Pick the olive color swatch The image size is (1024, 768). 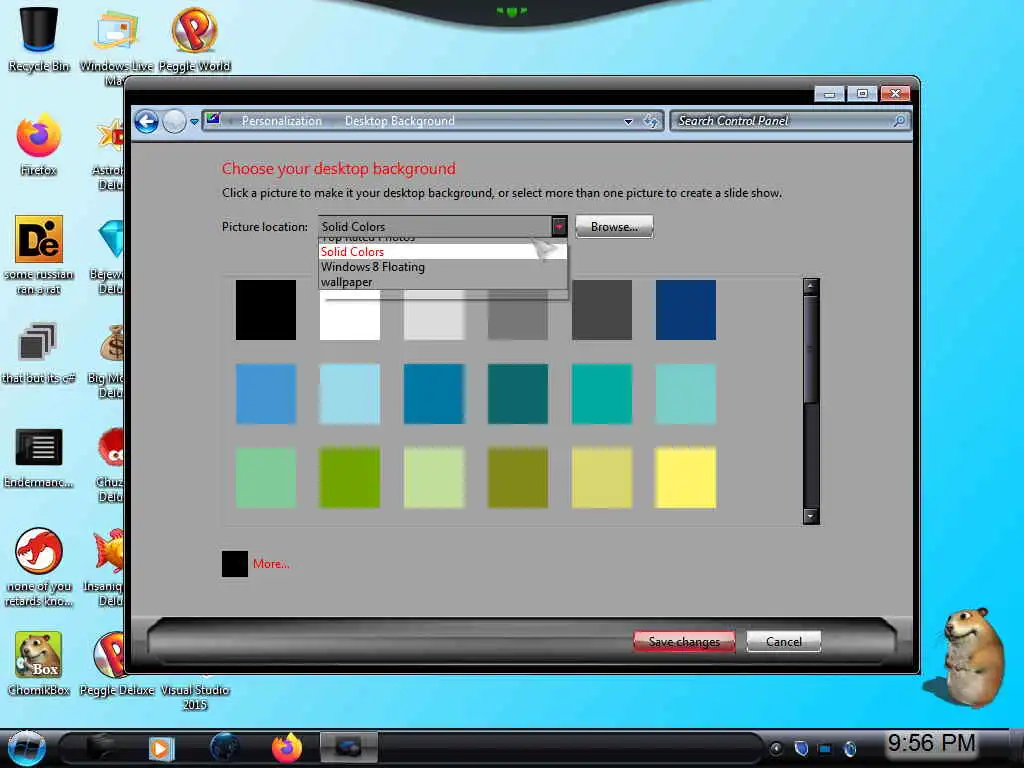518,477
